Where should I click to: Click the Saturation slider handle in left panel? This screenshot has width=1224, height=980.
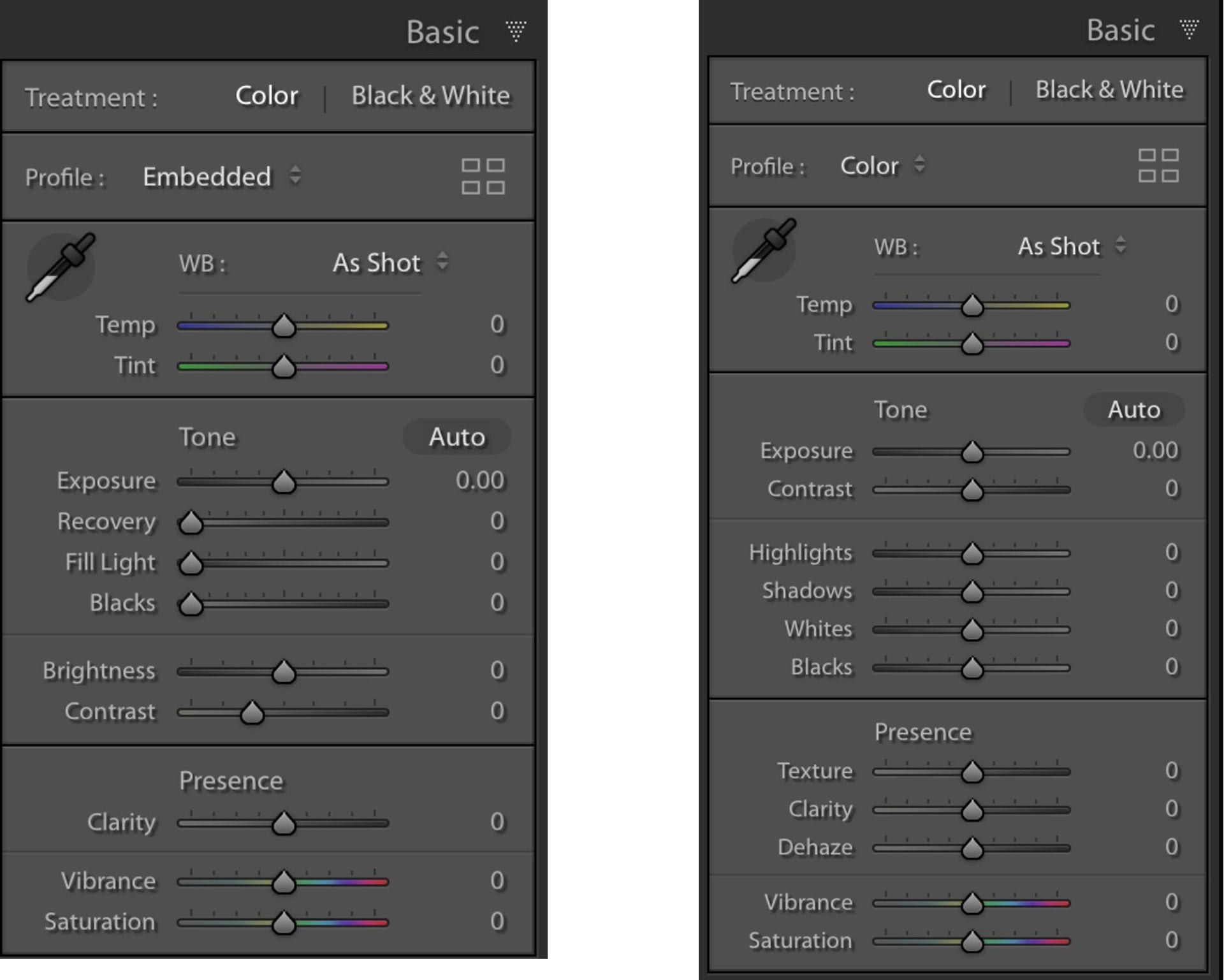coord(284,923)
